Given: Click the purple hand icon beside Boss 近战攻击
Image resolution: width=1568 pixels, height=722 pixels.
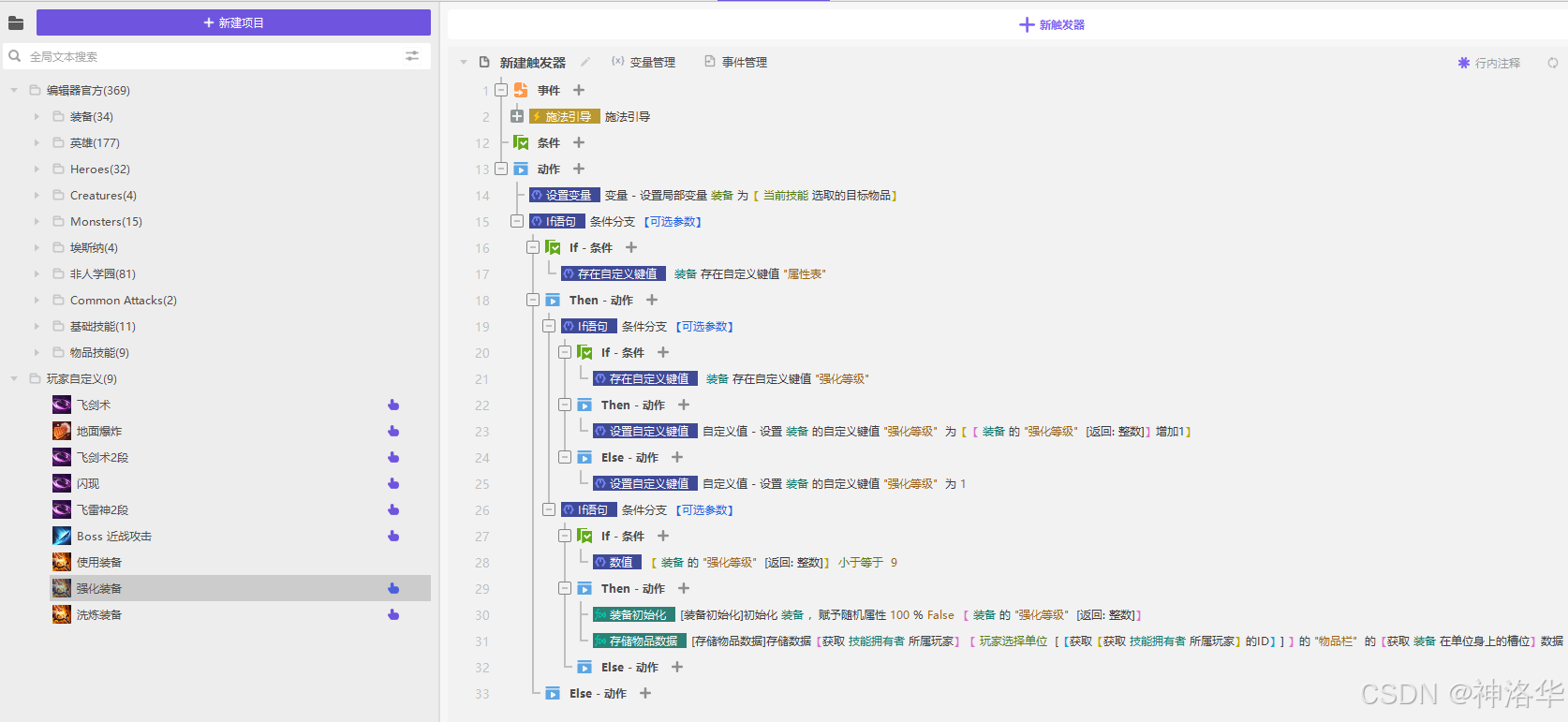Looking at the screenshot, I should [x=393, y=536].
